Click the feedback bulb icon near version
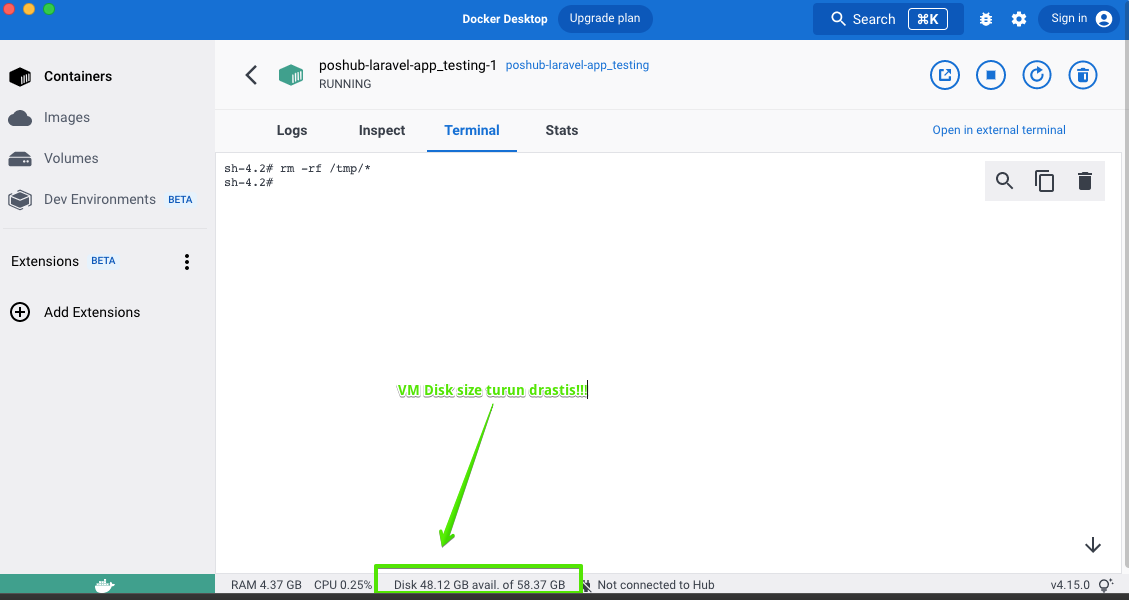 click(x=1105, y=585)
